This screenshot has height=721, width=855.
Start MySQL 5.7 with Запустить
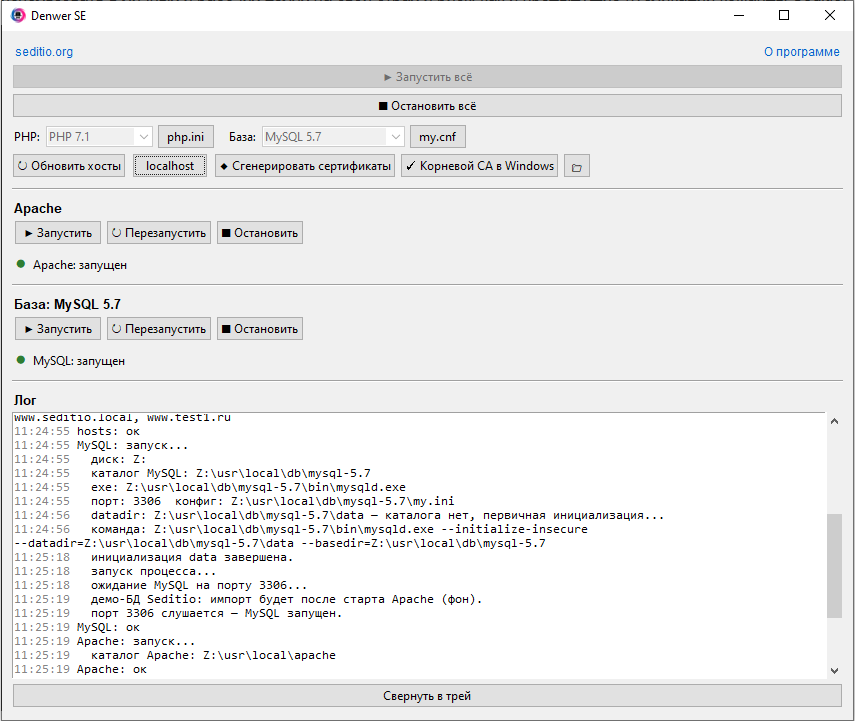tap(58, 329)
